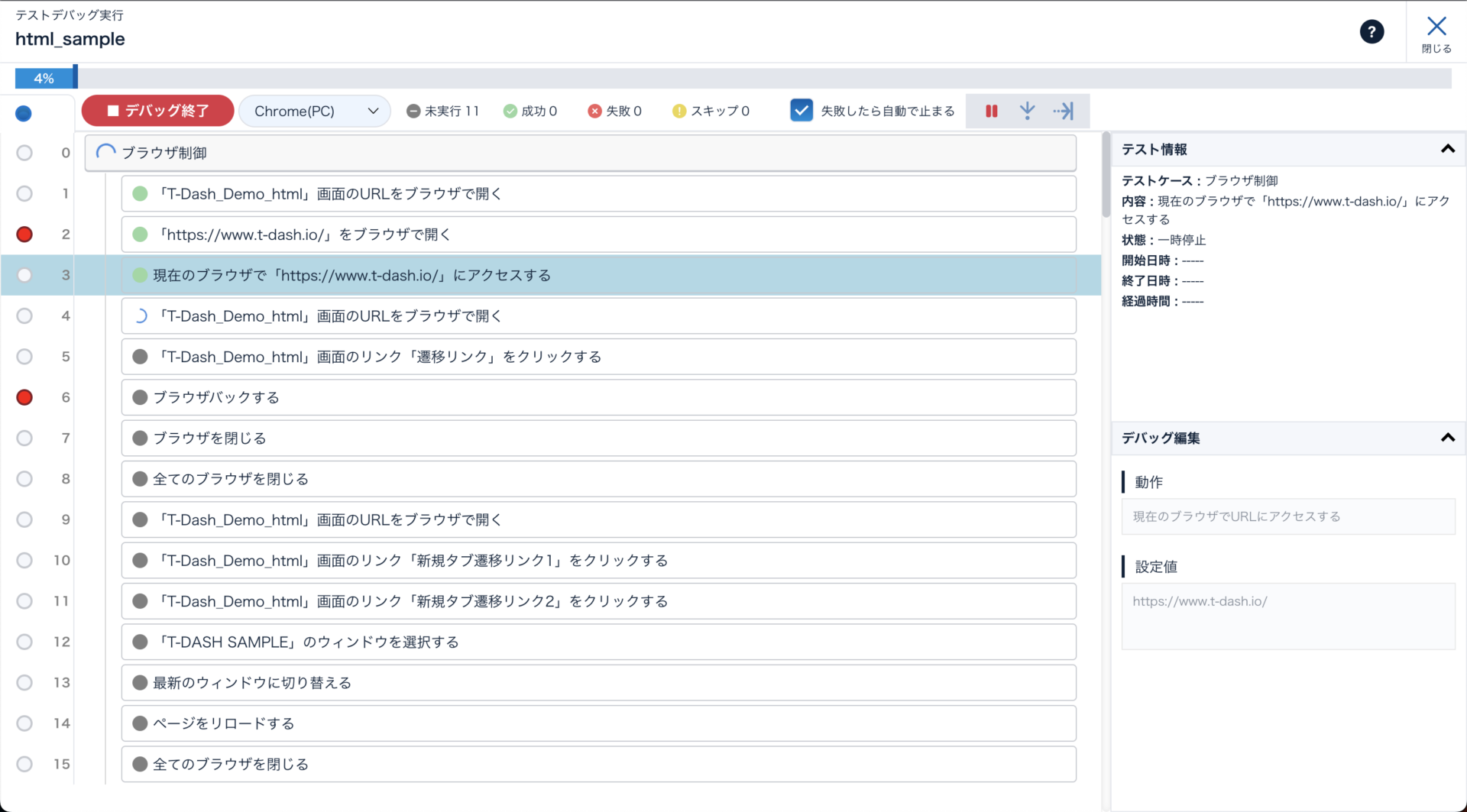Collapse the デバッグ編集 panel

(1447, 438)
